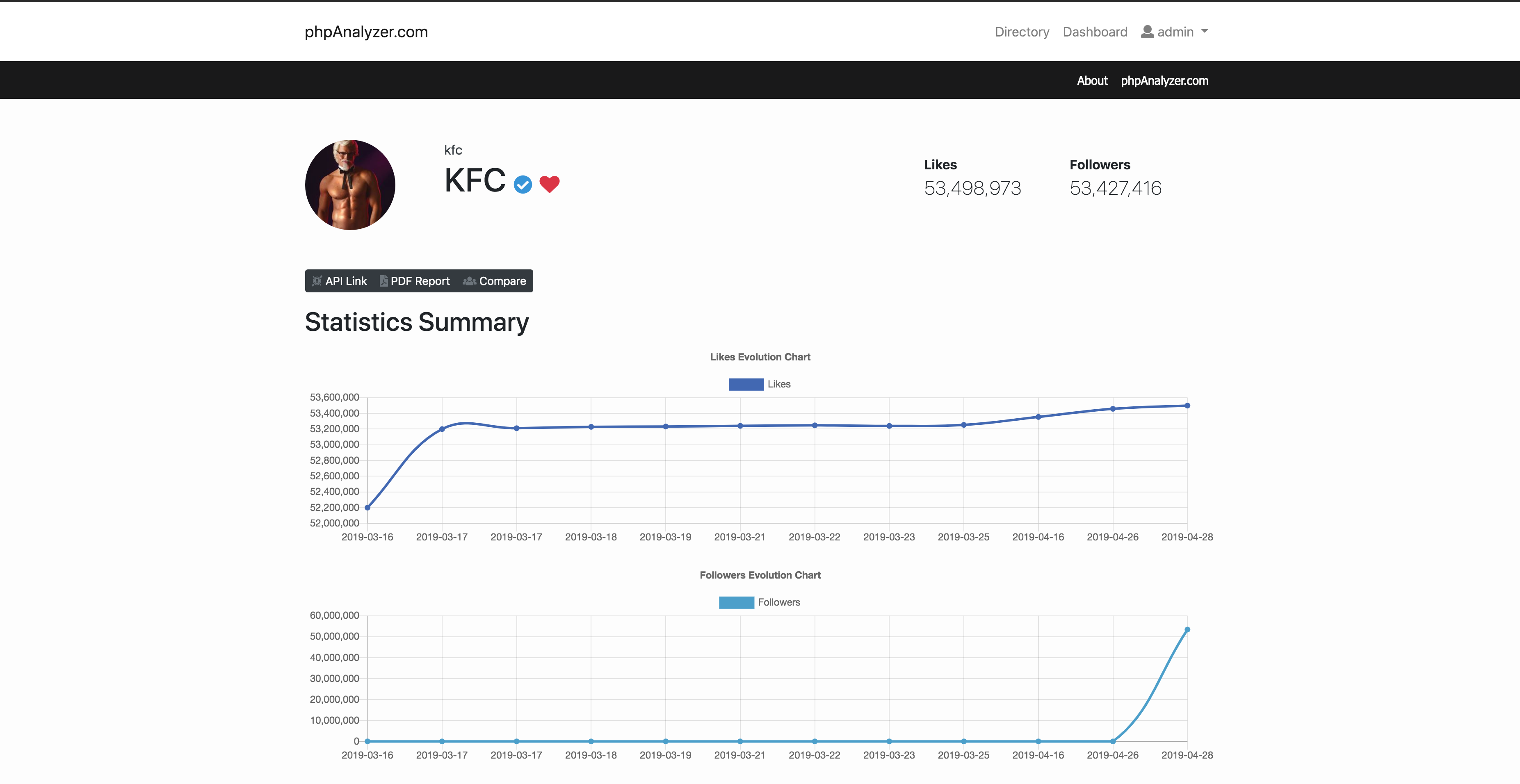Click the API Link bug icon
The height and width of the screenshot is (784, 1520).
317,281
